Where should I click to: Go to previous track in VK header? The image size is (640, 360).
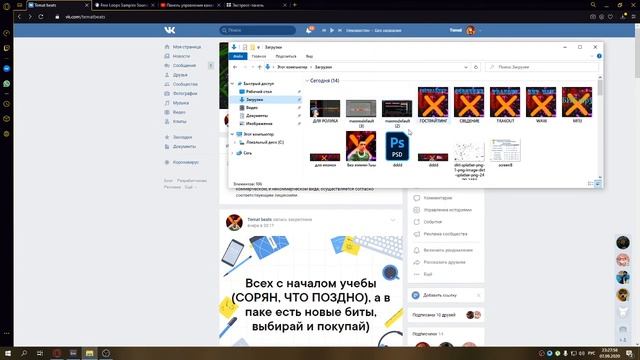[324, 30]
